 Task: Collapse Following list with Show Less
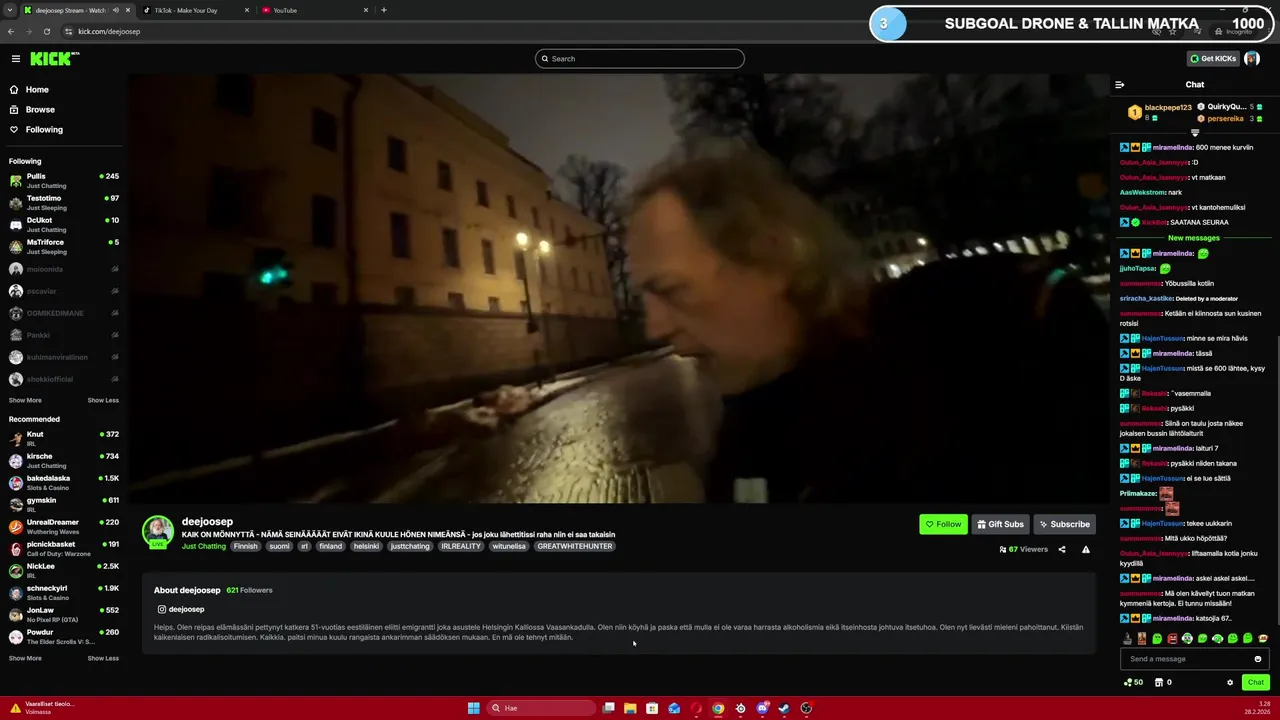103,400
